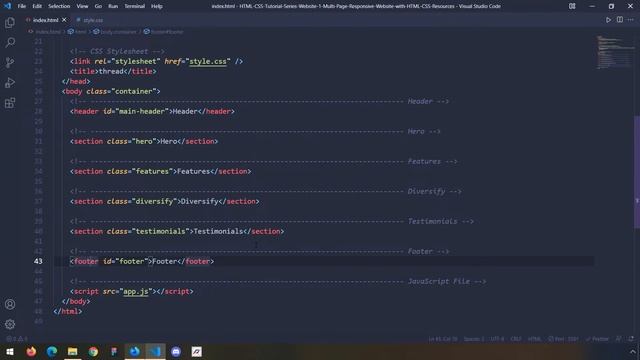Open the Selection menu
The height and width of the screenshot is (360, 640).
tap(59, 6)
